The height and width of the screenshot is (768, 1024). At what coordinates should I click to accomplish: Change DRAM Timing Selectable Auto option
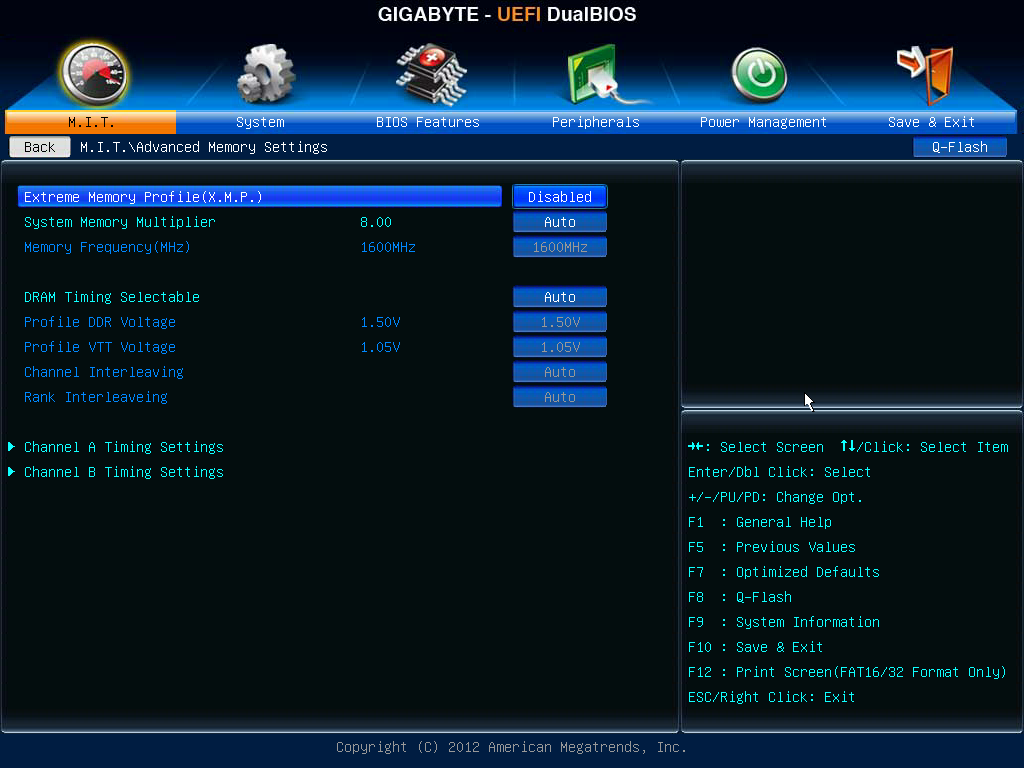point(560,297)
